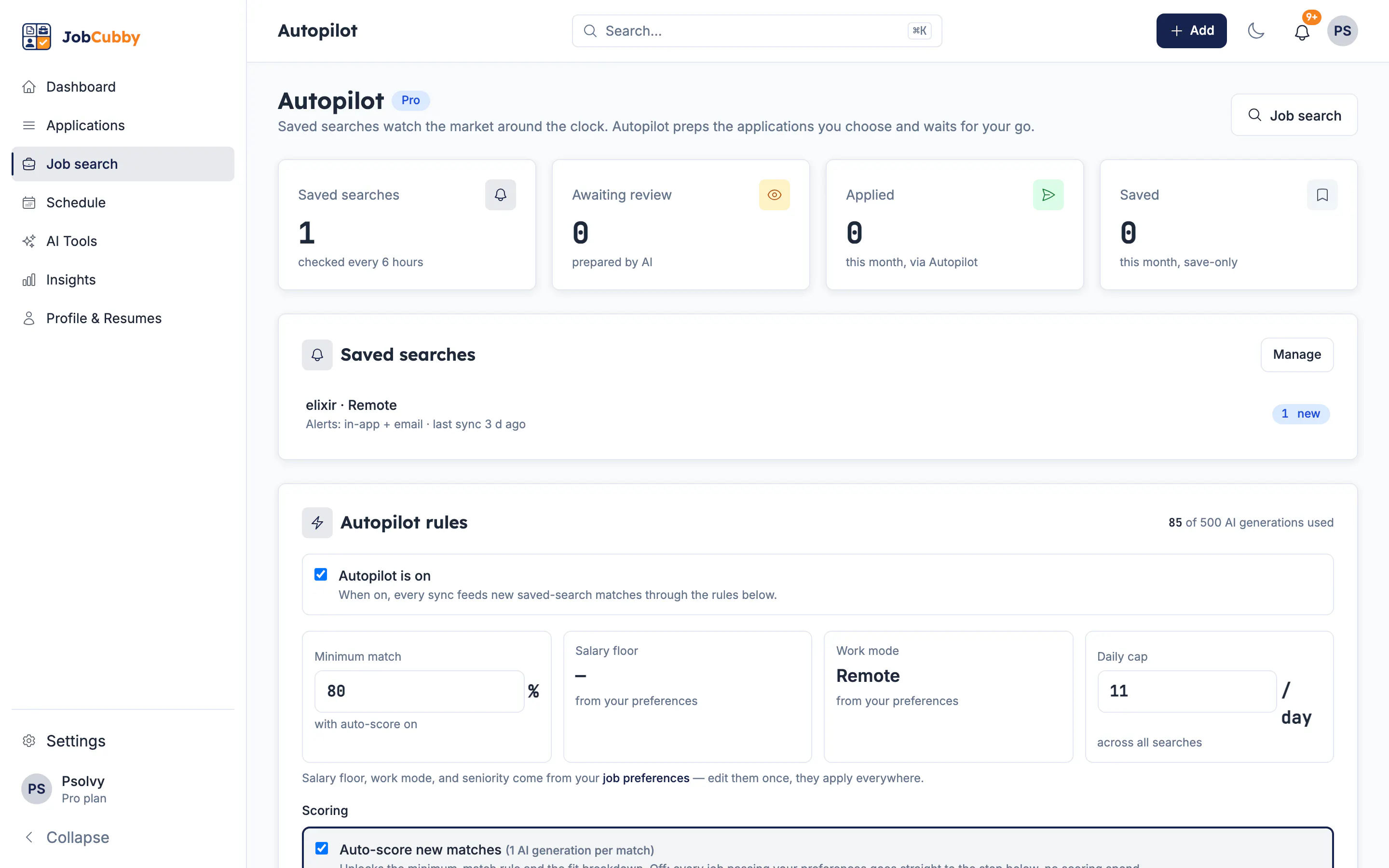Click "Alerts: in-app + email" sync line
Viewport: 1389px width, 868px height.
416,424
